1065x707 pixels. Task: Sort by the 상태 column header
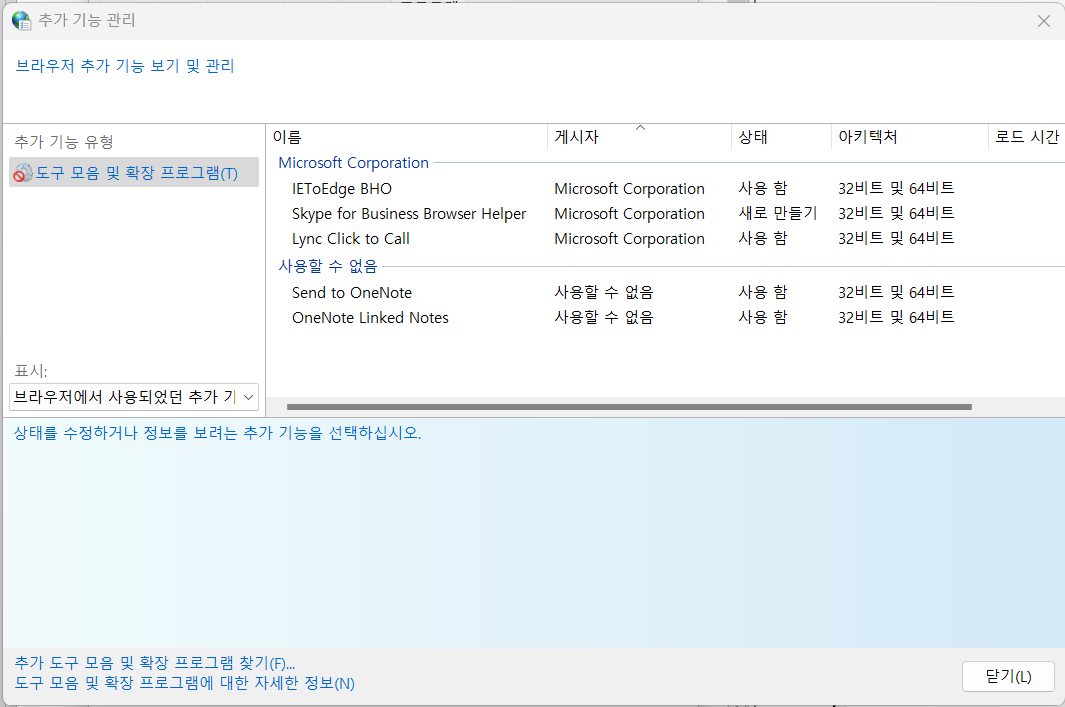781,137
